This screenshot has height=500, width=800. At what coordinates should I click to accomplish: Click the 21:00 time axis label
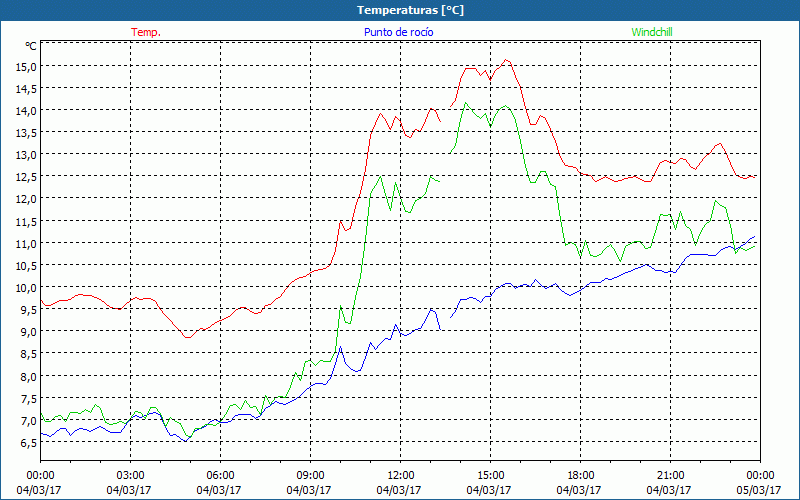[x=670, y=476]
